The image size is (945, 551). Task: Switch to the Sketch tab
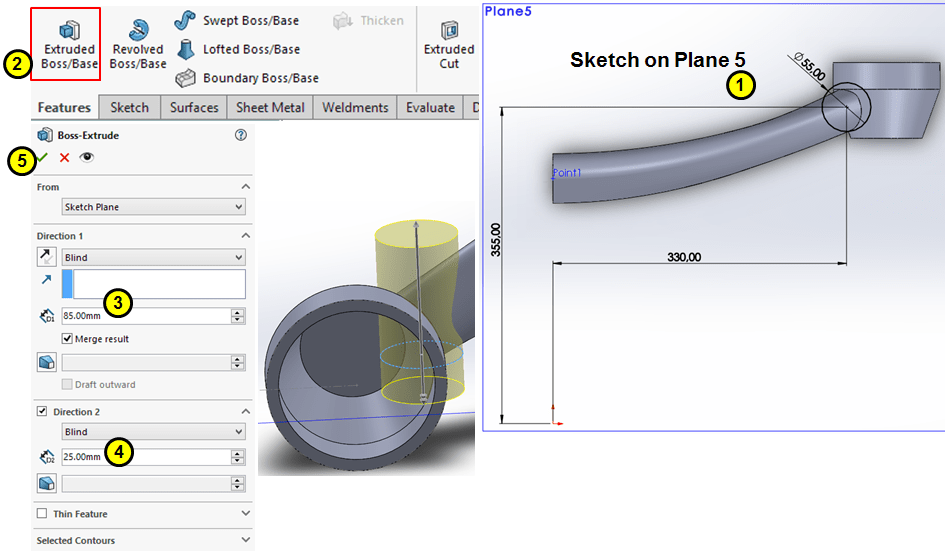(129, 108)
